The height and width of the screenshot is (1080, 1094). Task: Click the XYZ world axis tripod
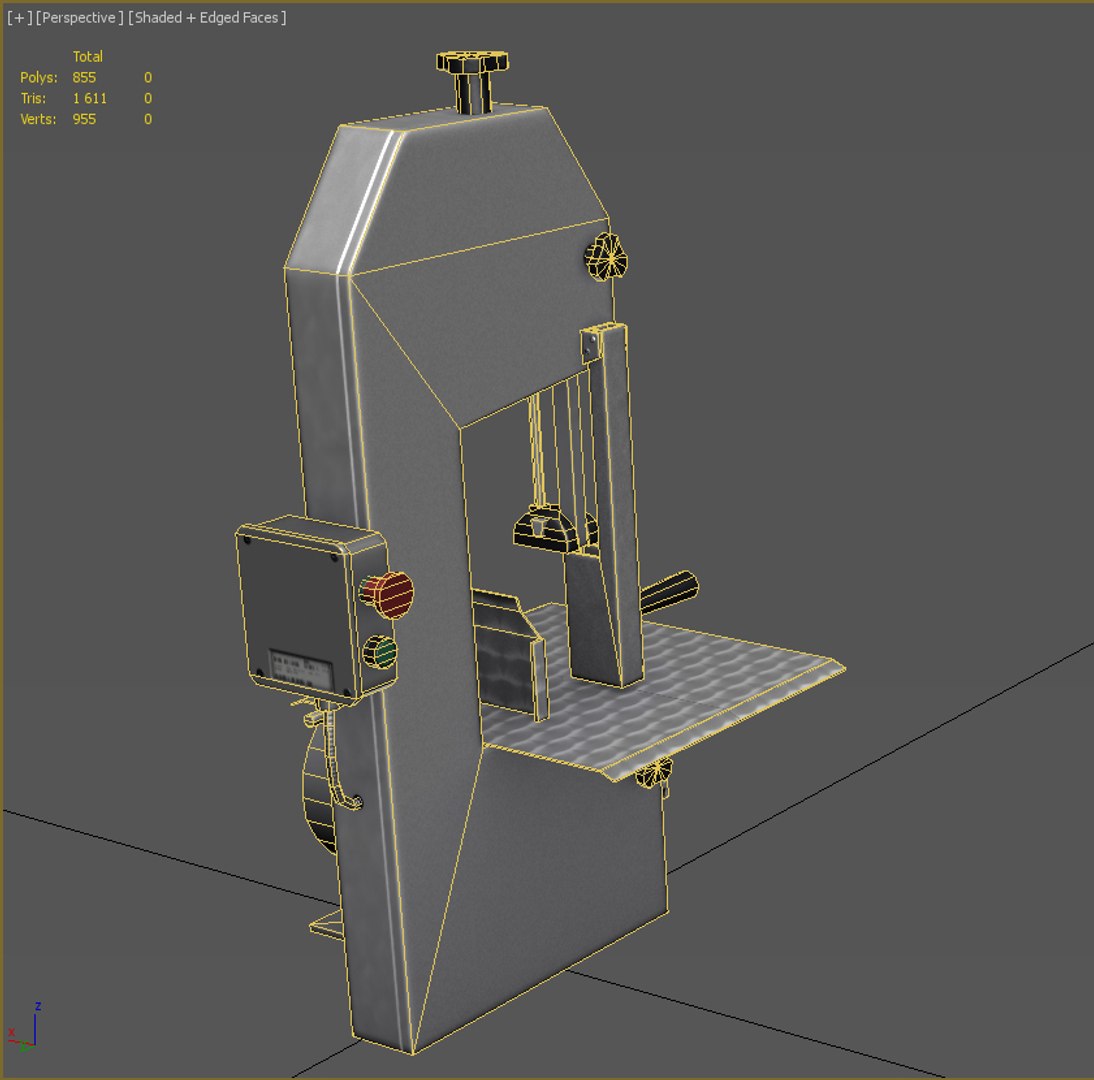coord(23,1028)
